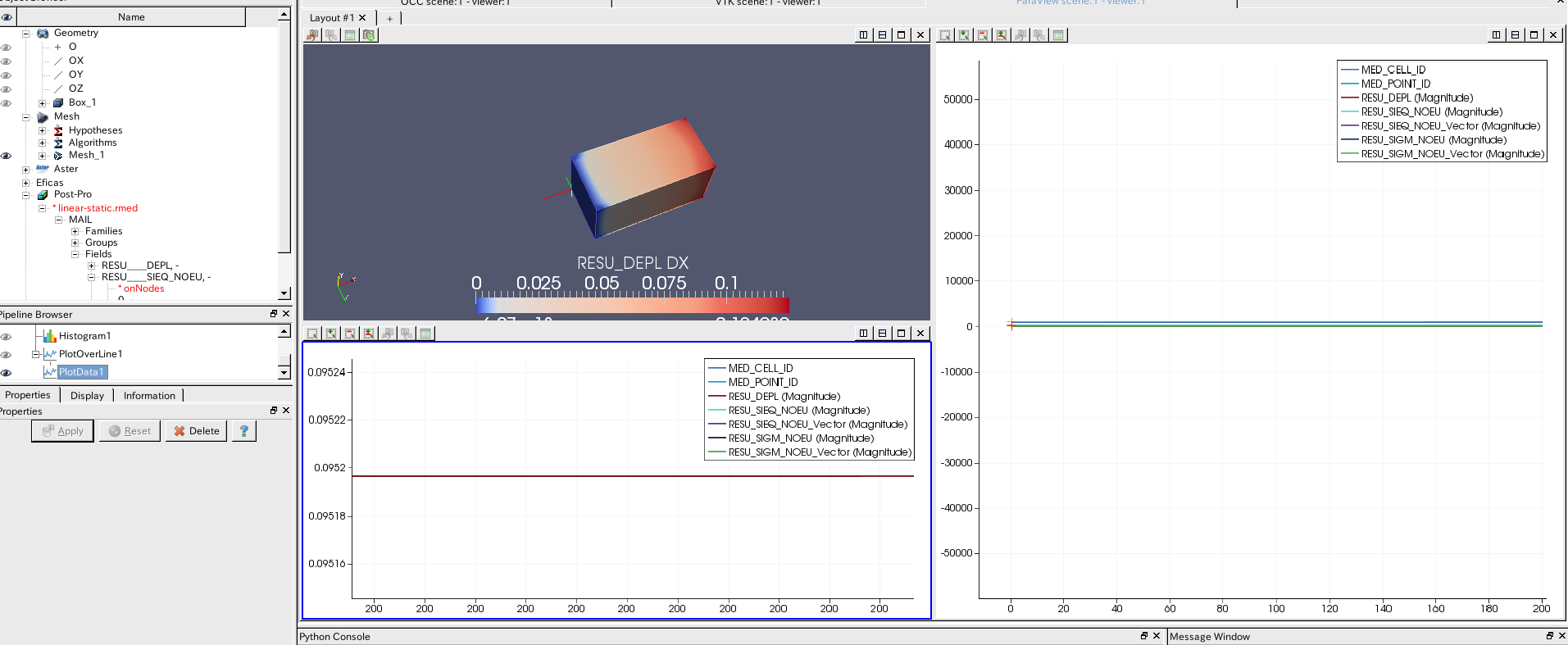Click MED_CELL_ID legend entry in right chart

click(1384, 70)
